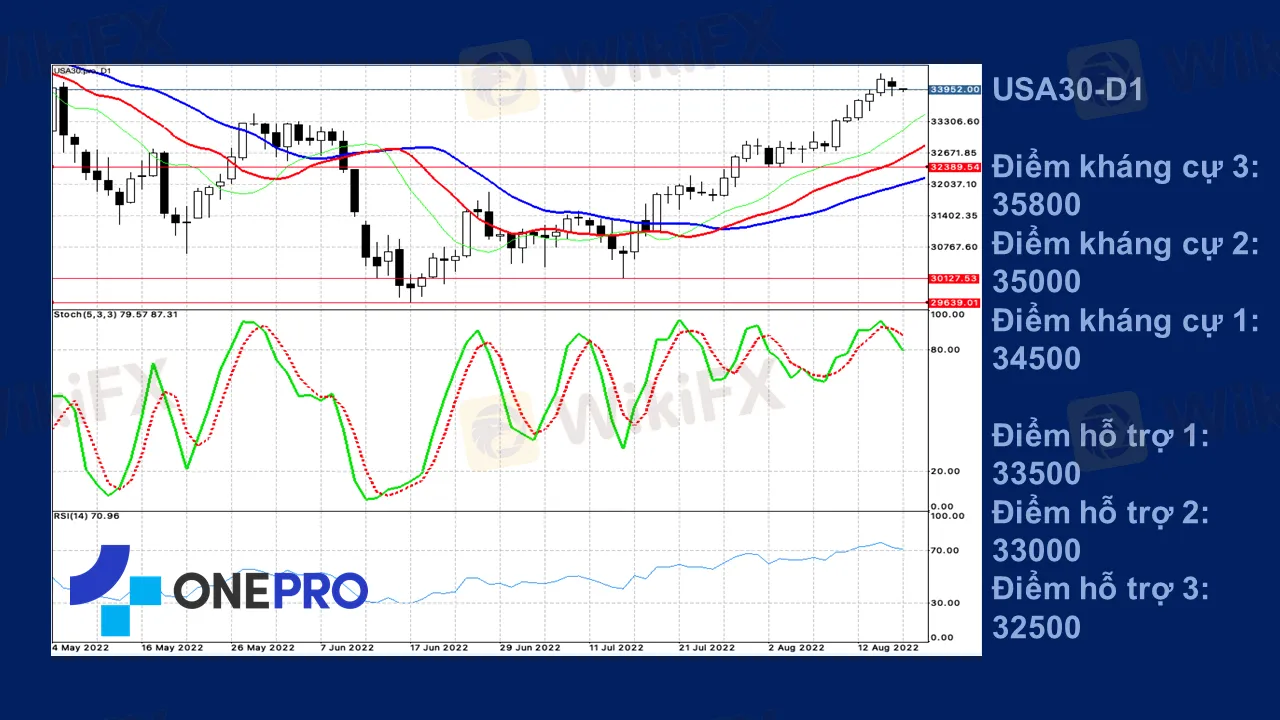
Task: Click the ONEPRO brand name text
Action: click(270, 591)
